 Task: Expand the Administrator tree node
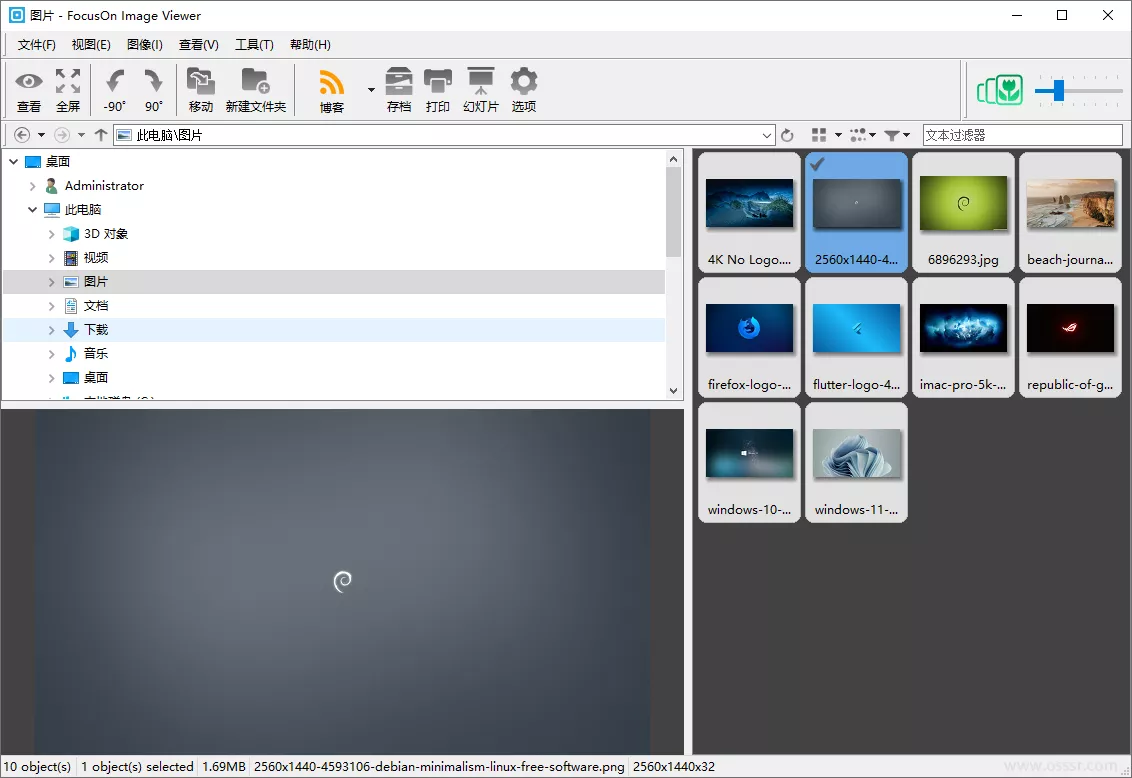[x=32, y=186]
